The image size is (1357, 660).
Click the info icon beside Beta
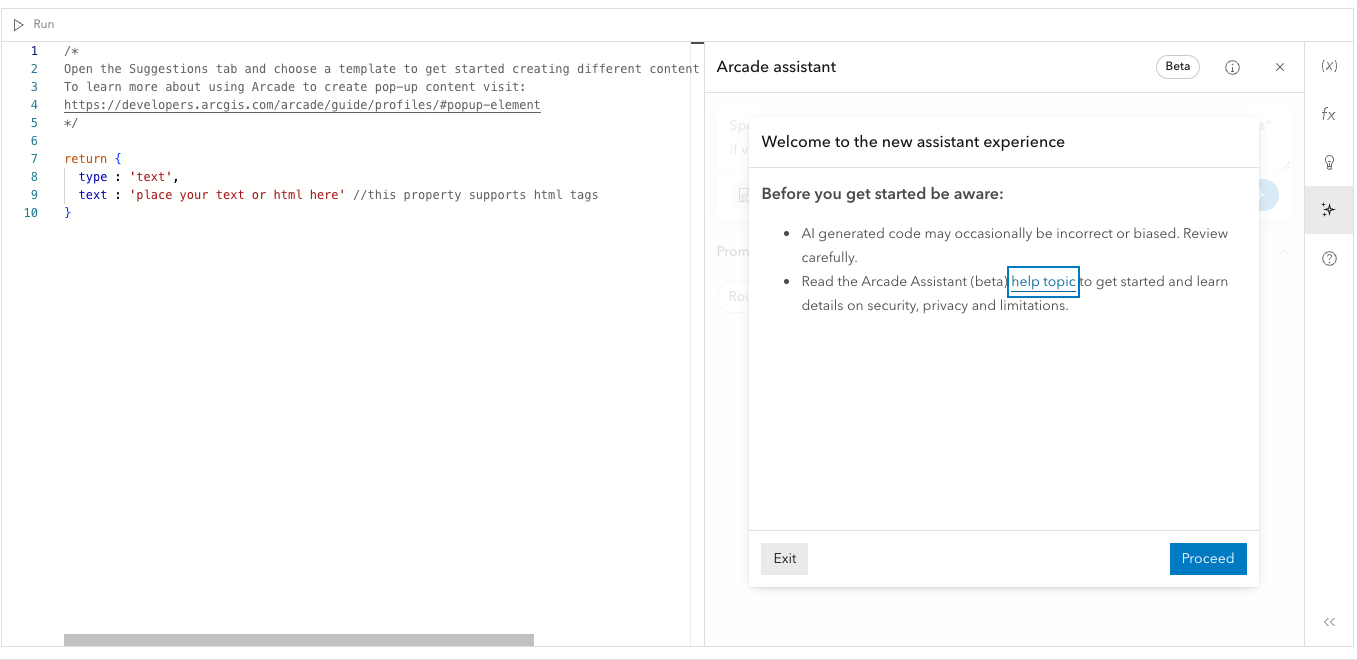tap(1232, 67)
